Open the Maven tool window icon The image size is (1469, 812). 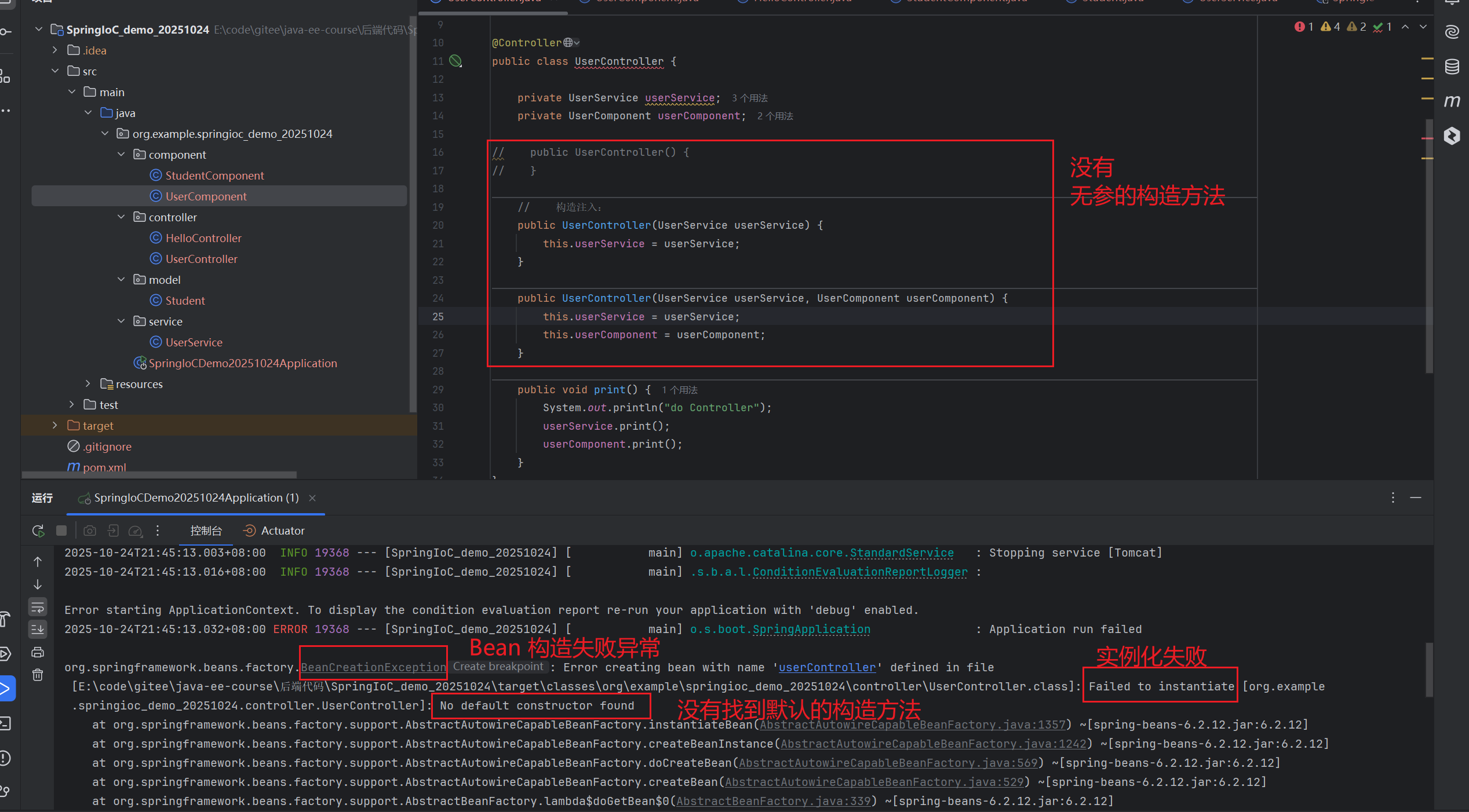tap(1452, 101)
